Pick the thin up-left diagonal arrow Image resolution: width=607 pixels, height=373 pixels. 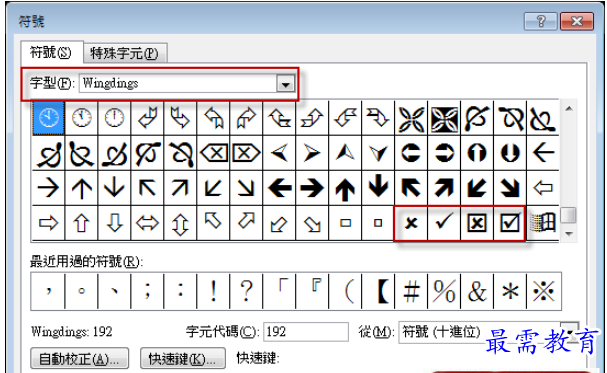click(147, 188)
